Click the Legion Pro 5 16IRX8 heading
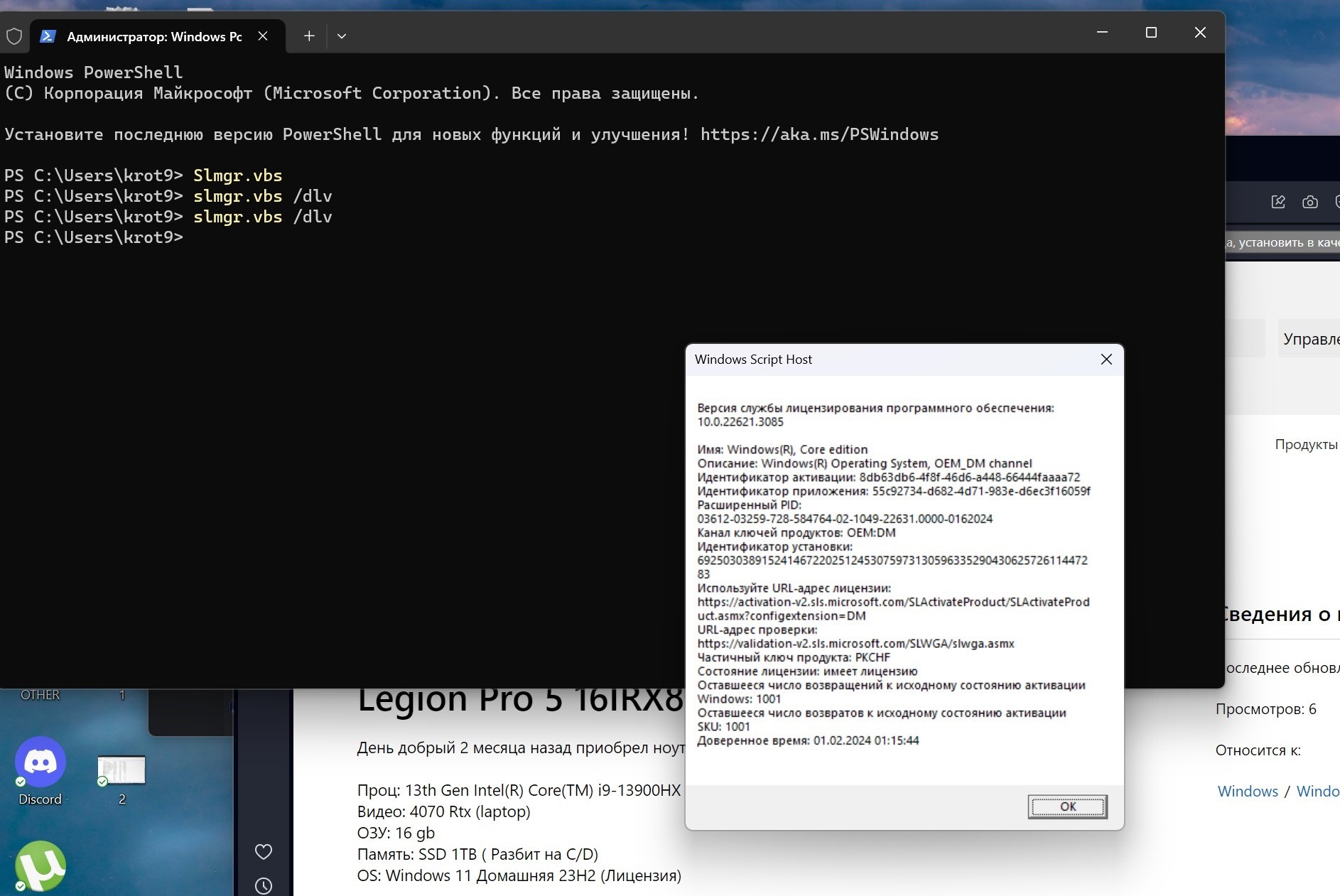 point(520,700)
